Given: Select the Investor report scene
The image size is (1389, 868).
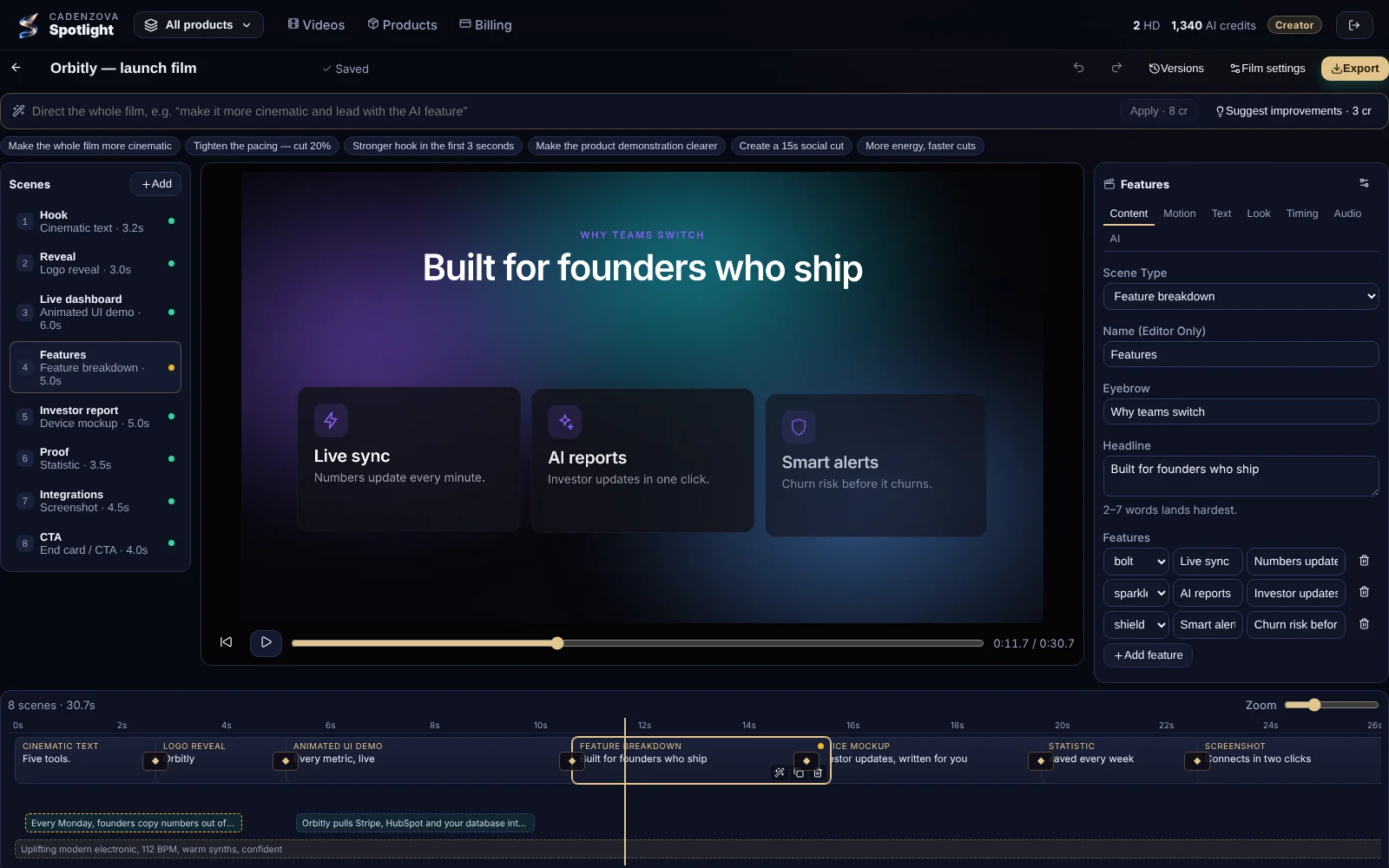Looking at the screenshot, I should coord(95,417).
